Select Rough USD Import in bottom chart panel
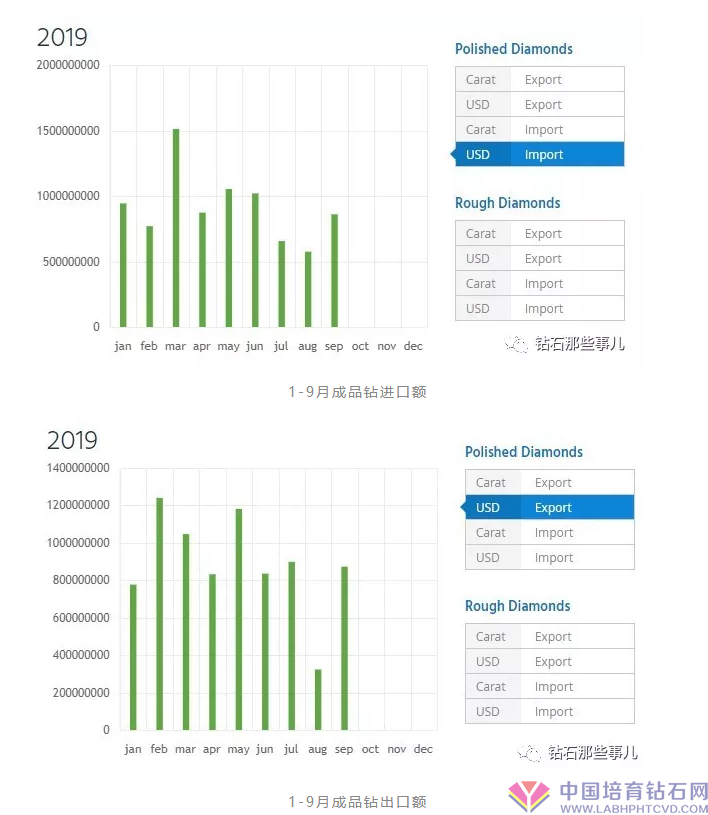 click(549, 711)
